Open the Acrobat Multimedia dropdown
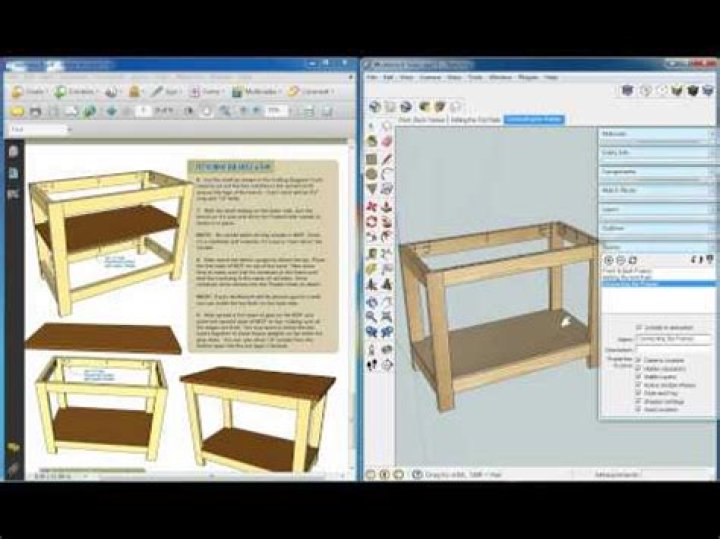Viewport: 720px width, 539px height. [x=258, y=91]
